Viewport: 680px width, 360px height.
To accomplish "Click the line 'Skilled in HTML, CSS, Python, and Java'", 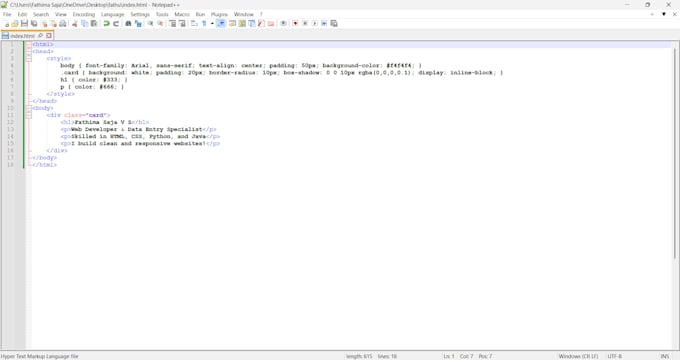I will [138, 136].
